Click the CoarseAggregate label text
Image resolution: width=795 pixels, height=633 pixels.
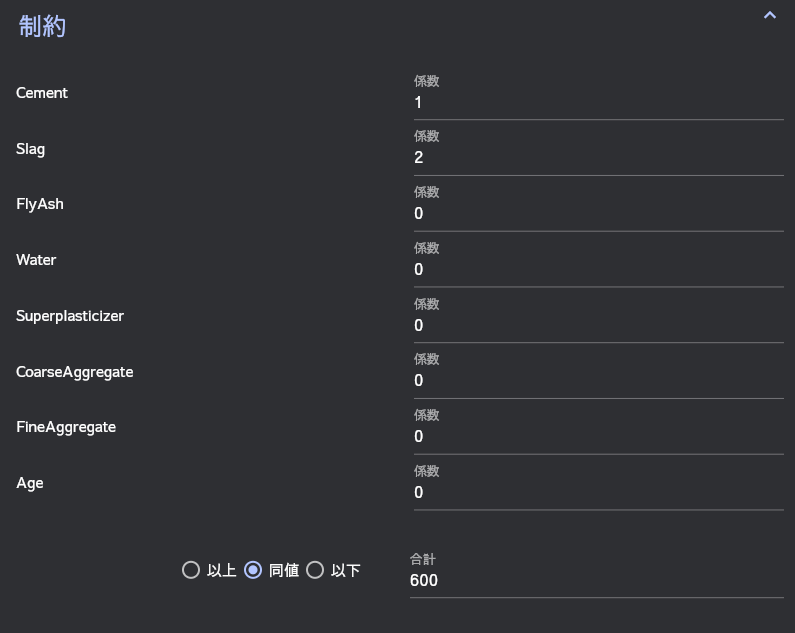(x=75, y=372)
